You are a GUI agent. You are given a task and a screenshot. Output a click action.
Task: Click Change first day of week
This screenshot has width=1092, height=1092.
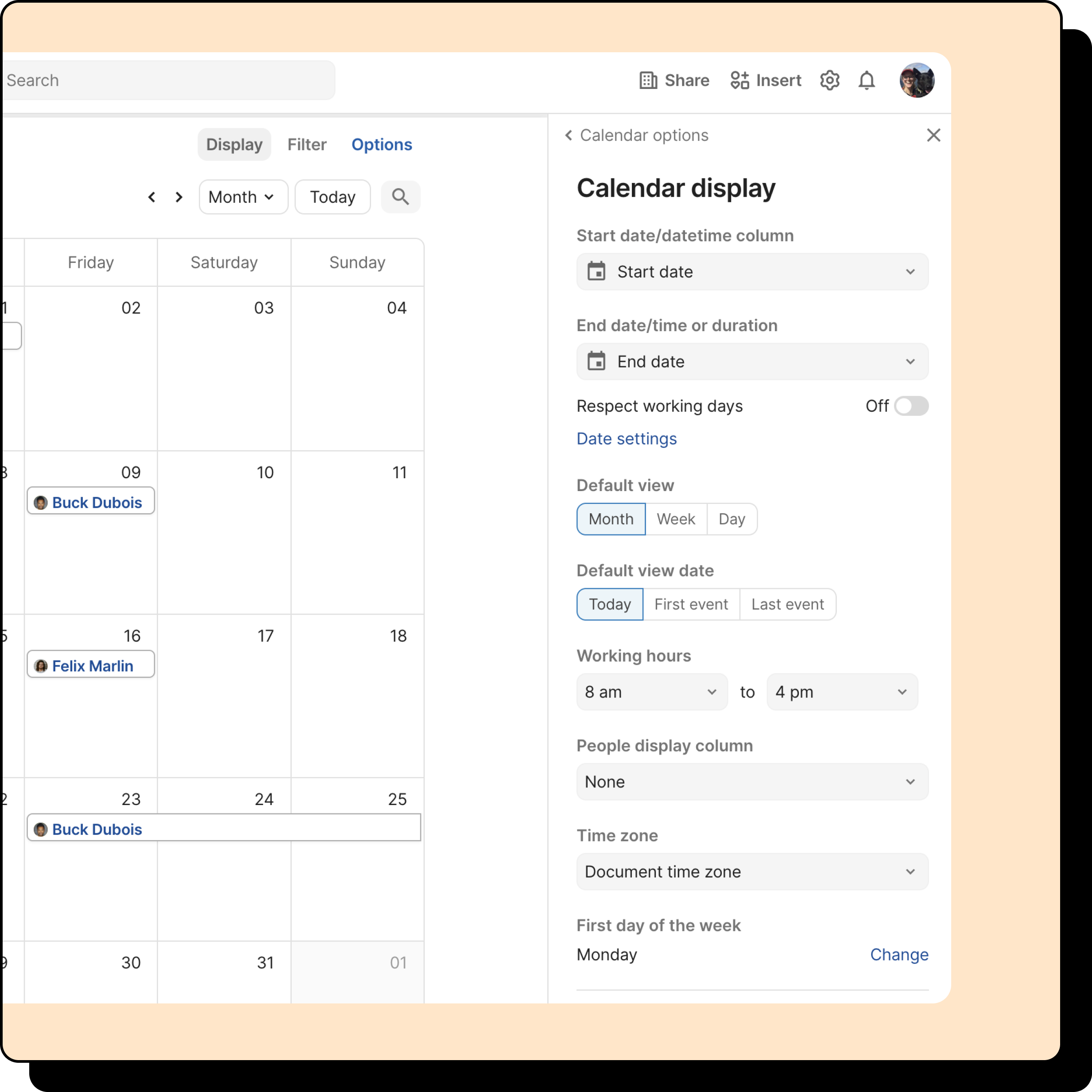(x=898, y=954)
